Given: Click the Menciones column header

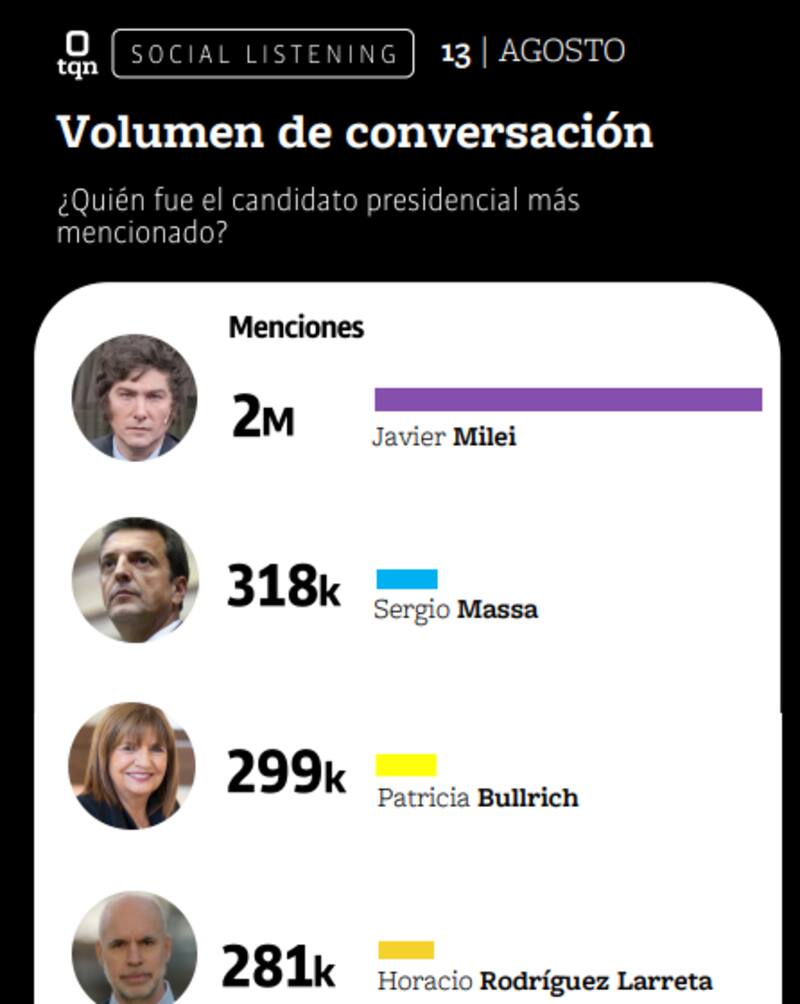Looking at the screenshot, I should 296,327.
